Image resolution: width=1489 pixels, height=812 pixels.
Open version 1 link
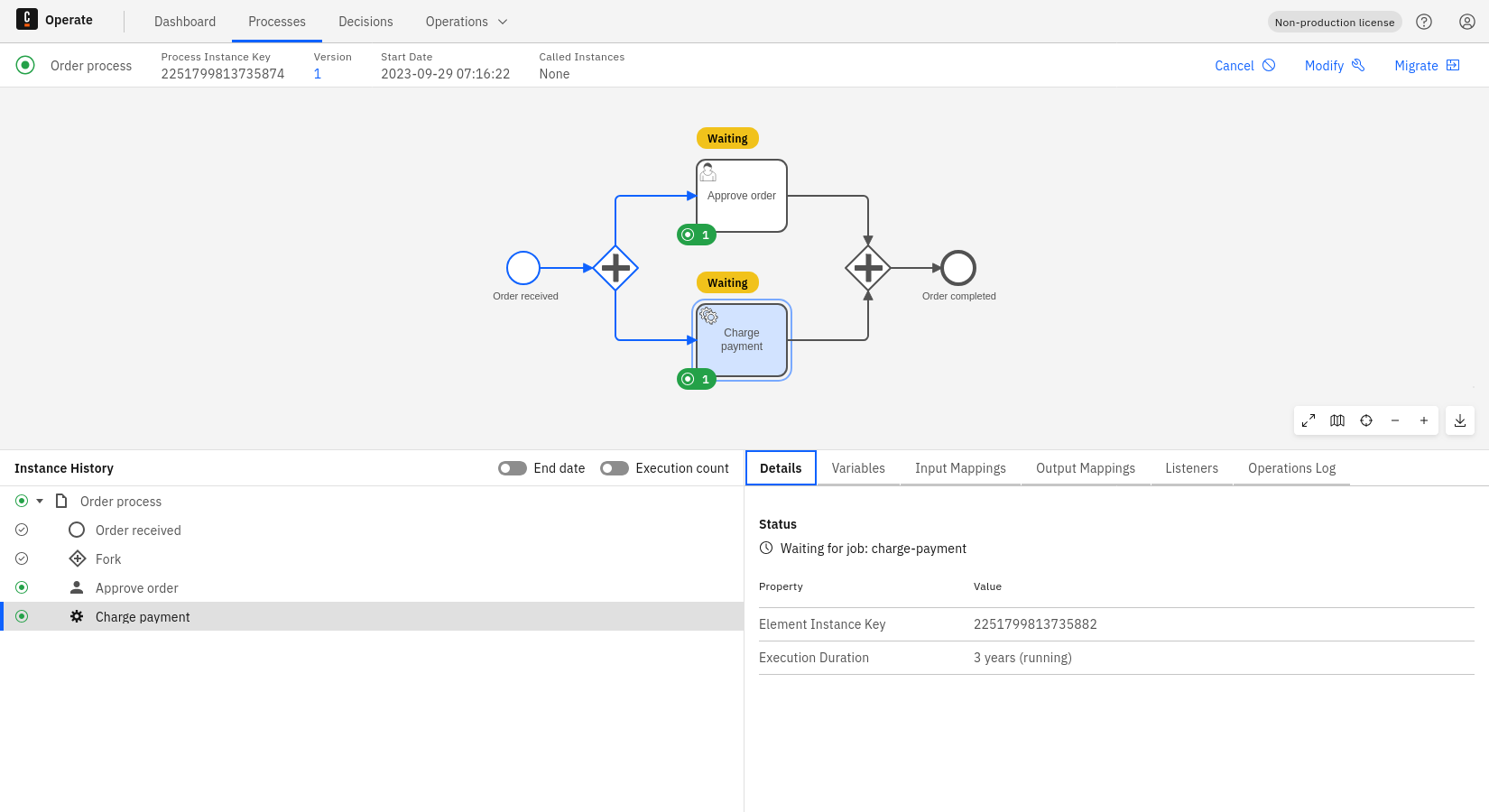[318, 74]
